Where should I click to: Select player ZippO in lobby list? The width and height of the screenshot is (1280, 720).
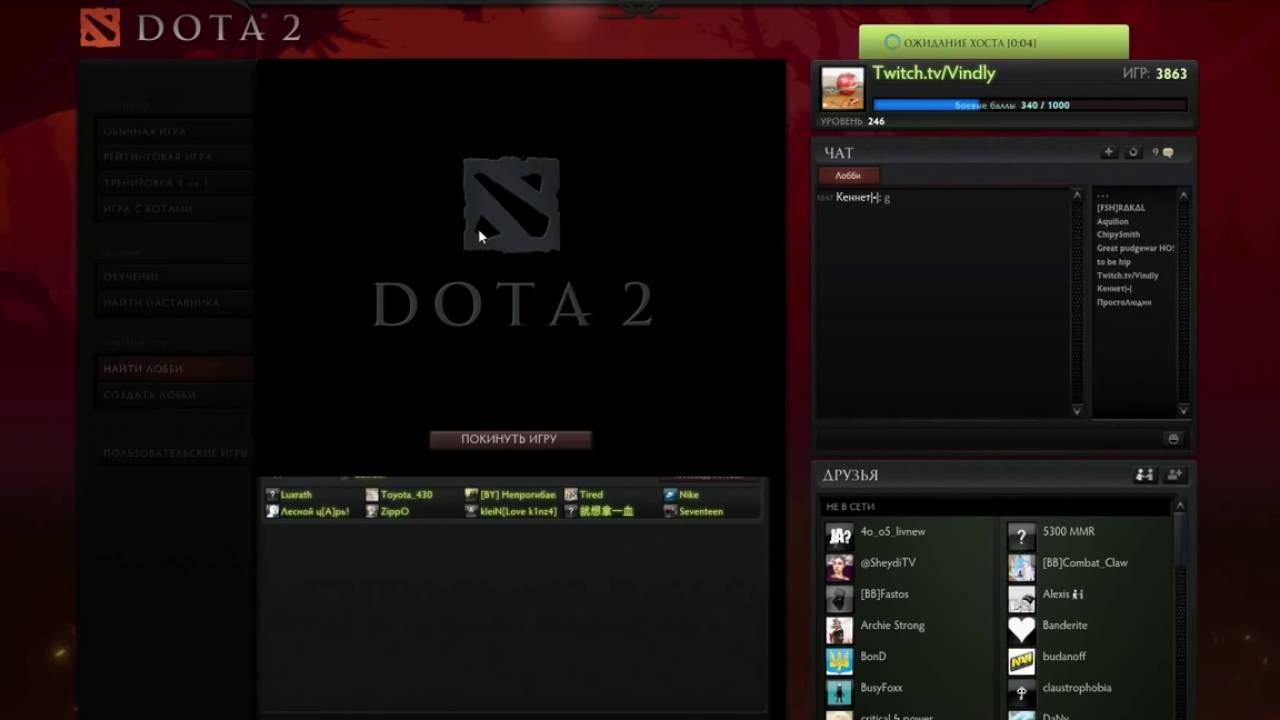tap(394, 511)
